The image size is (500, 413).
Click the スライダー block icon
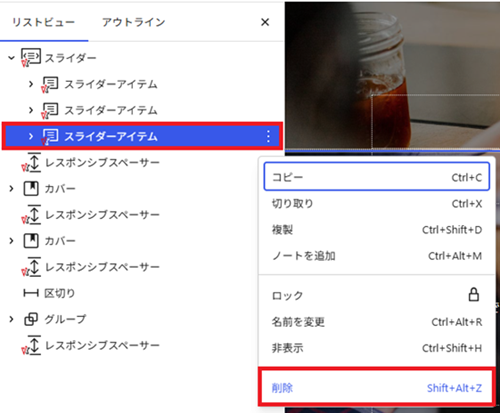coord(31,57)
